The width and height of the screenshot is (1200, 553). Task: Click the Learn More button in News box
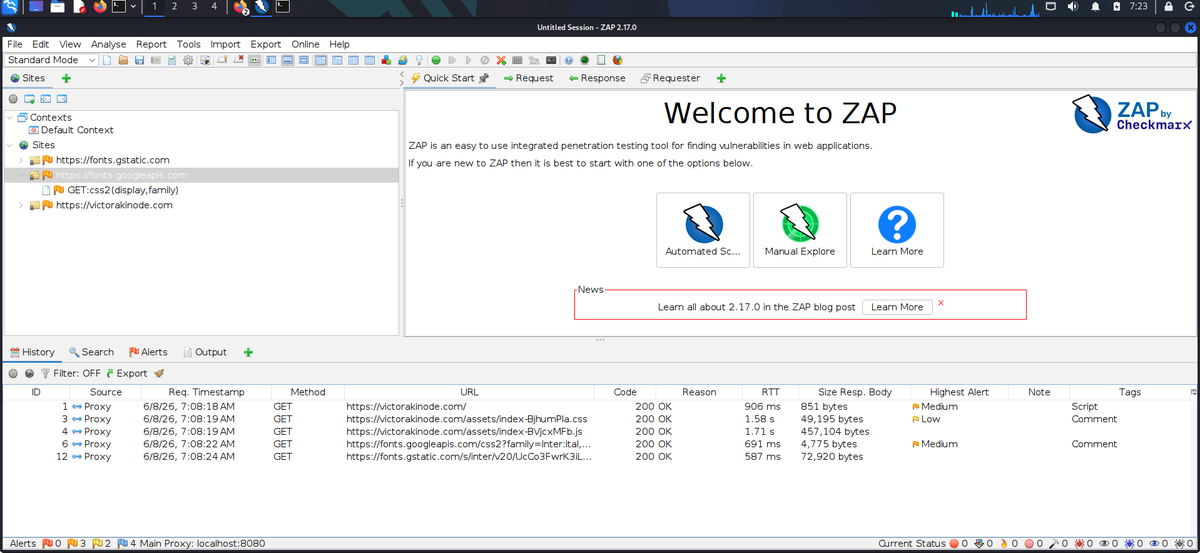coord(897,307)
